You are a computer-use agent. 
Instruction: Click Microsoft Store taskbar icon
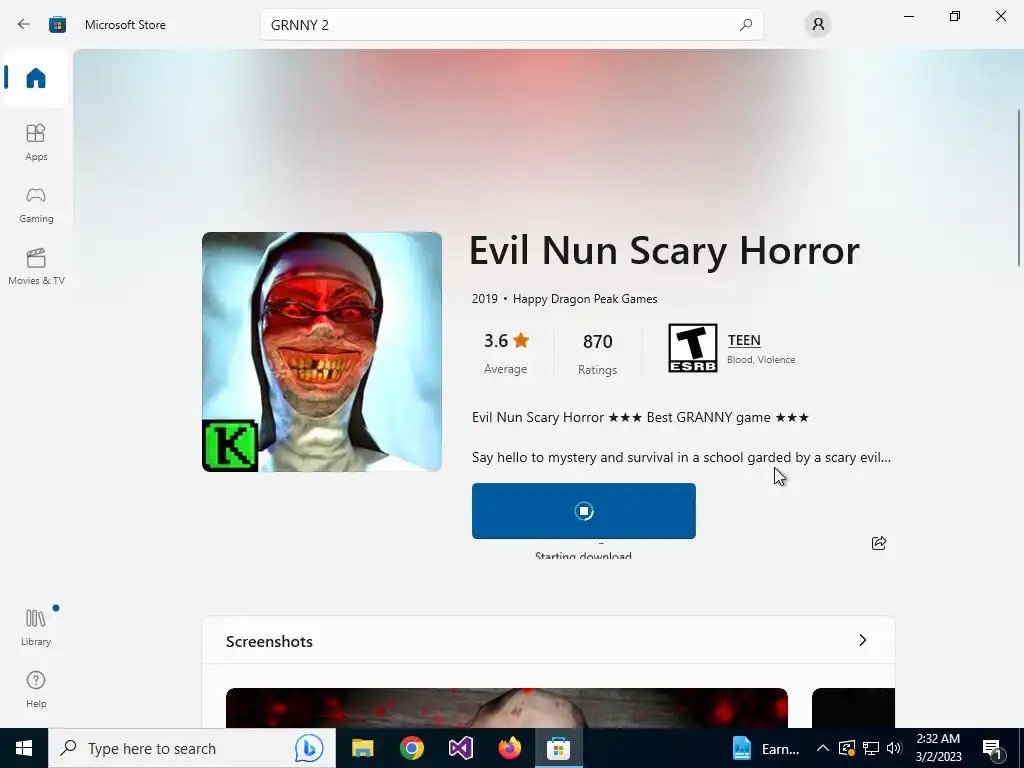coord(558,748)
